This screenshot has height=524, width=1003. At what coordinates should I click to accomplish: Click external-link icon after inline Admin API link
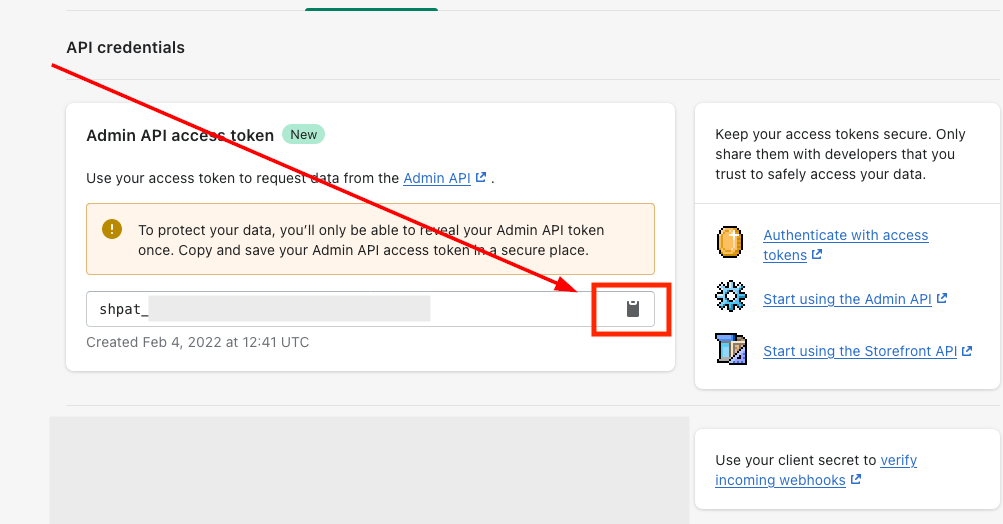tap(481, 178)
